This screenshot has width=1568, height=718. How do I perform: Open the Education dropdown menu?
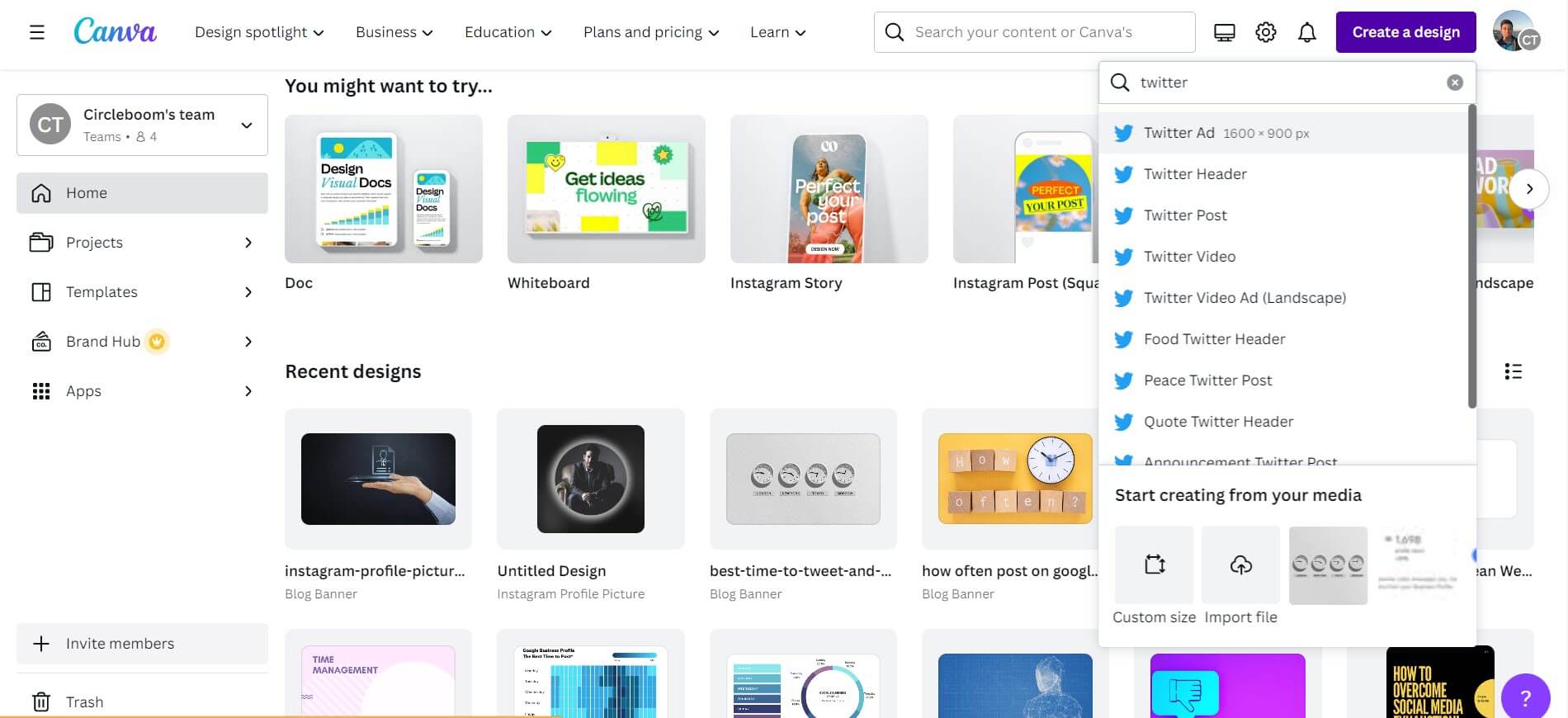pos(508,32)
